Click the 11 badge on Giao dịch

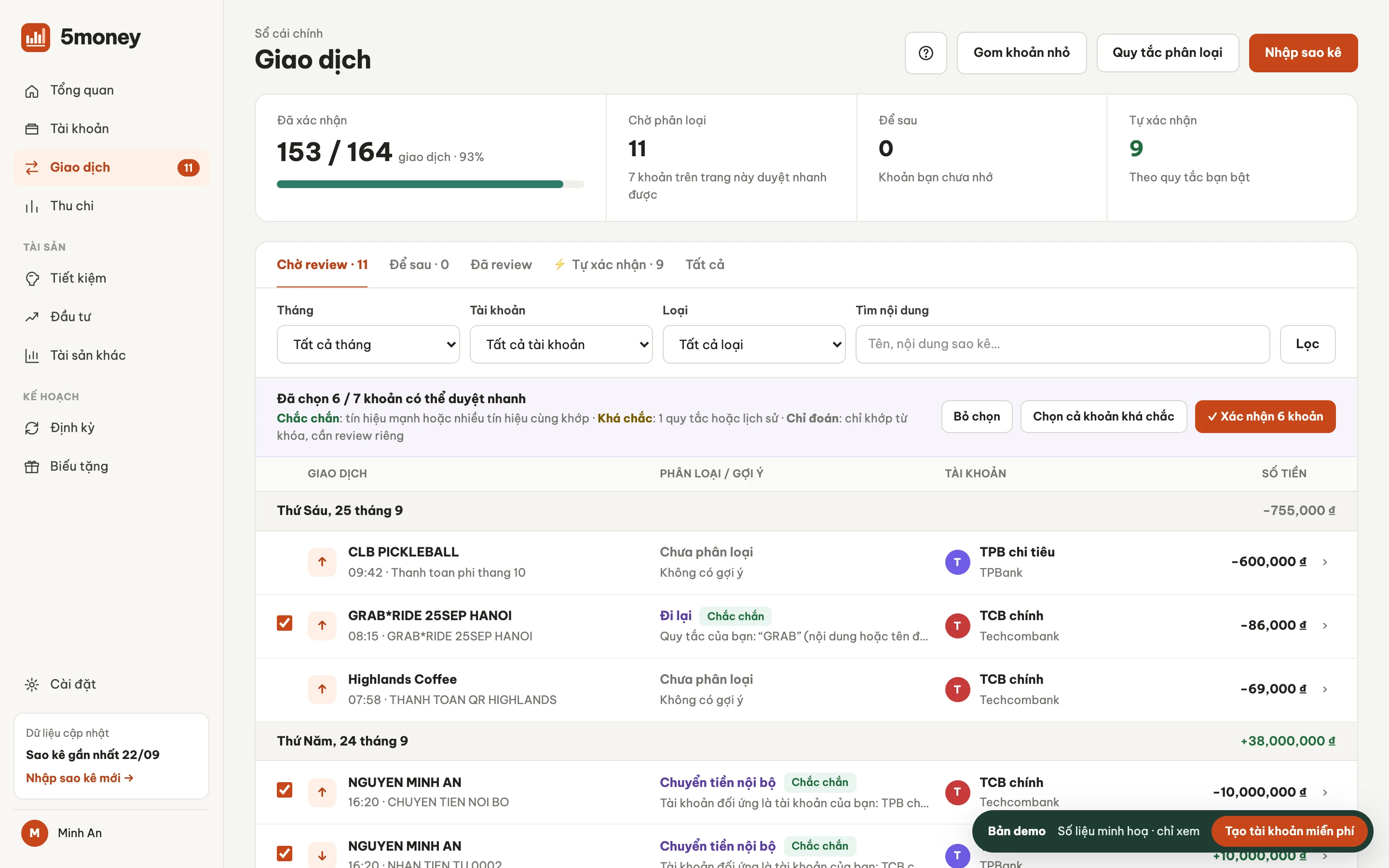pyautogui.click(x=188, y=168)
